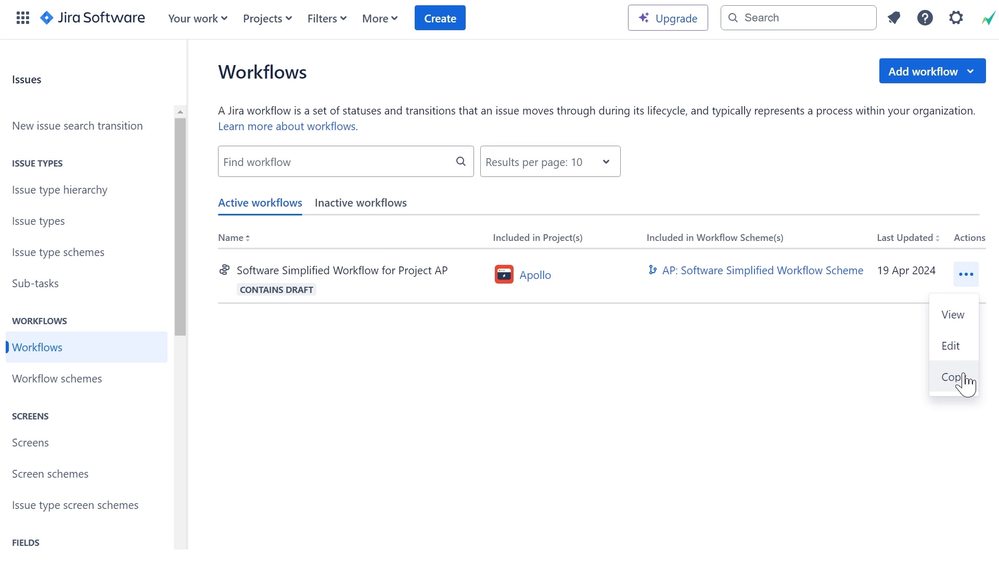Open the three-dot Actions menu

[x=966, y=274]
